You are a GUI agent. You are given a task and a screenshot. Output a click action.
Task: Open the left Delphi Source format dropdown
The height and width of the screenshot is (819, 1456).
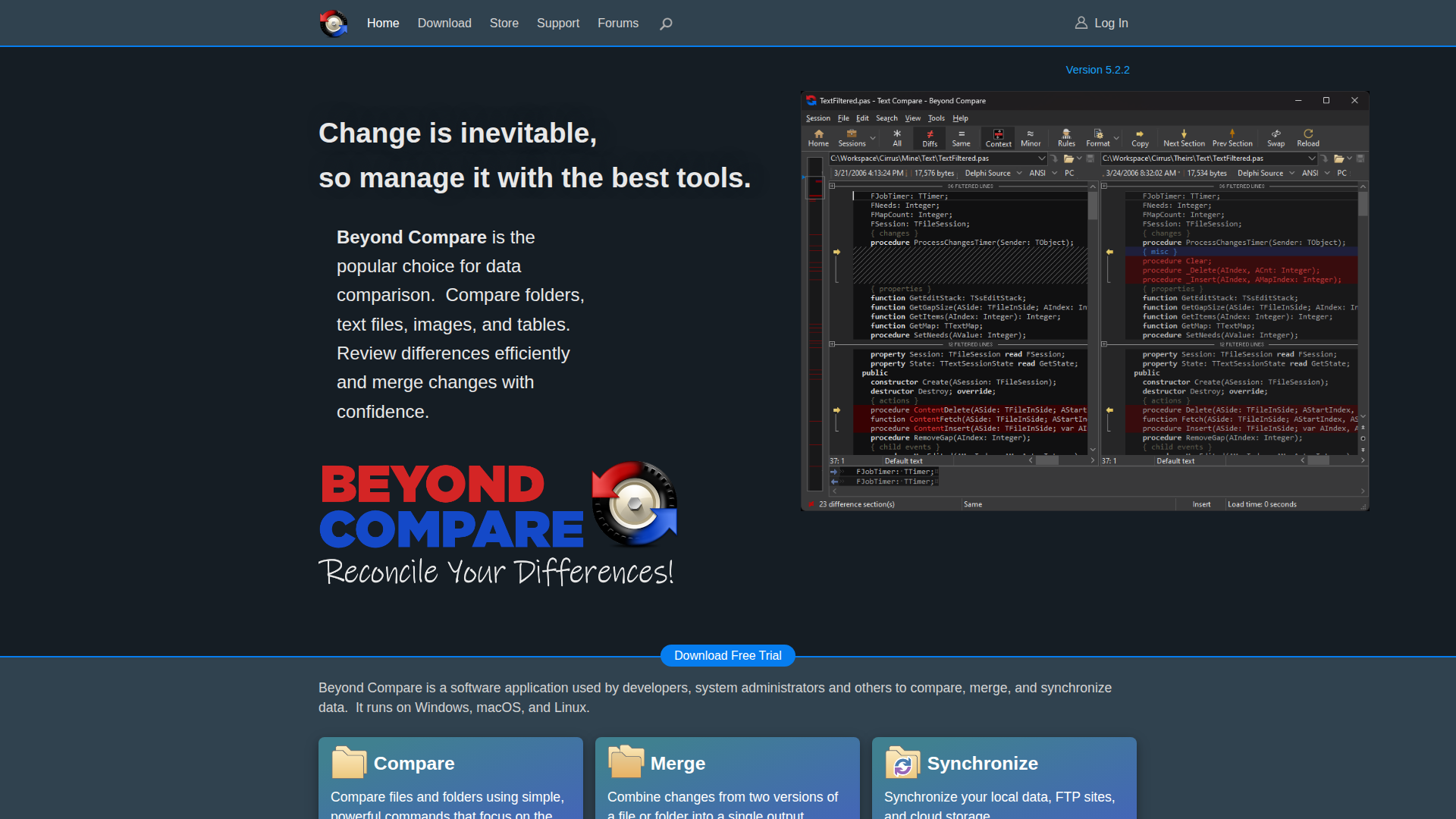1019,173
